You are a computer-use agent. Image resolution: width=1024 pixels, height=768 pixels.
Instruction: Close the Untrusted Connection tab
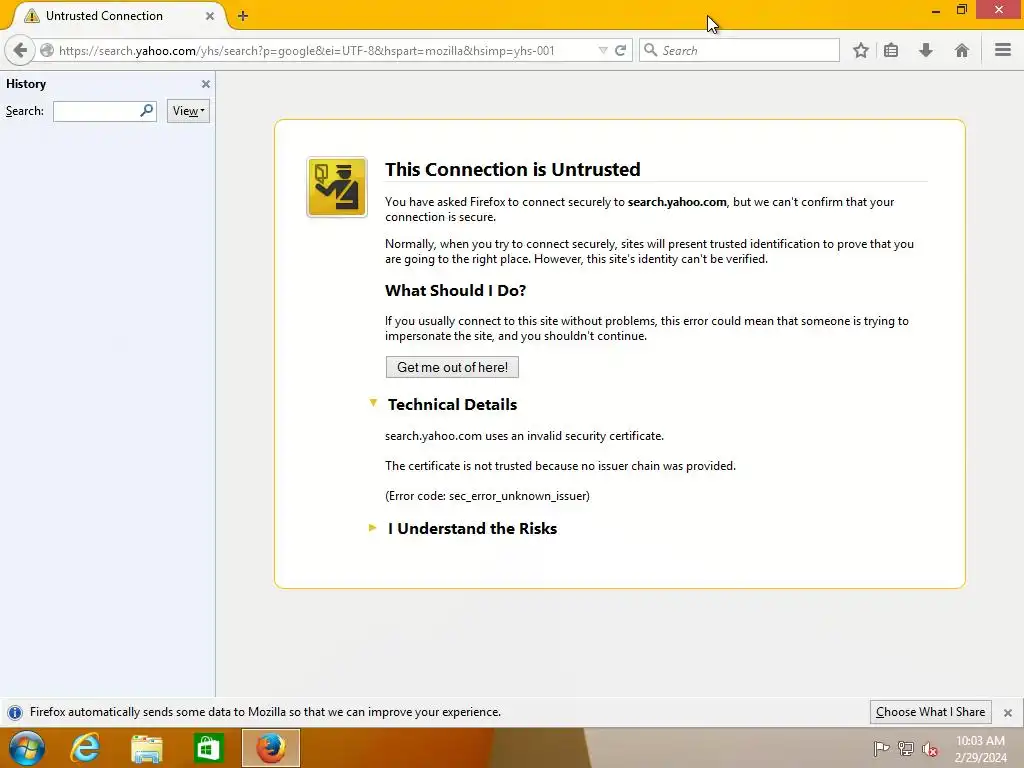[x=210, y=16]
